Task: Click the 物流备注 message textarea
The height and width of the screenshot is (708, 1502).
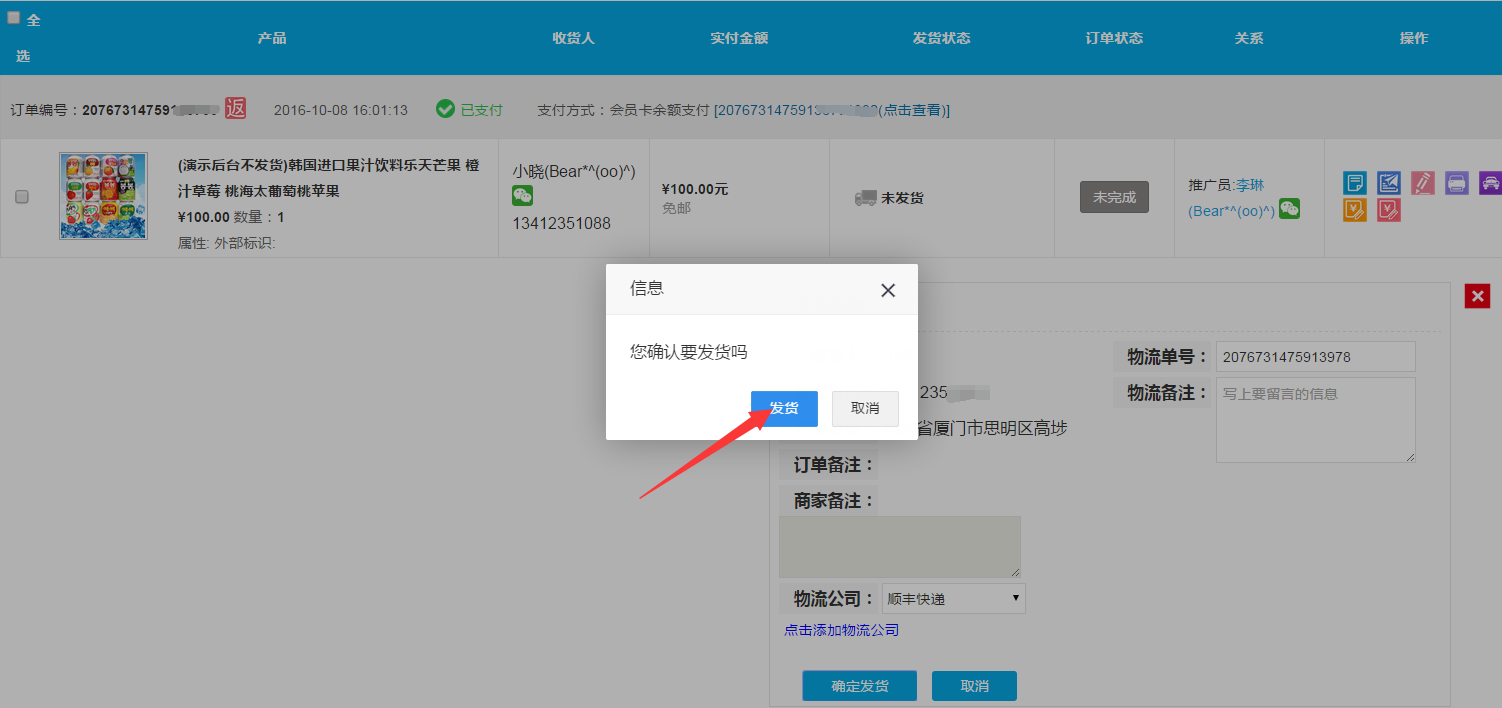Action: click(x=1315, y=419)
